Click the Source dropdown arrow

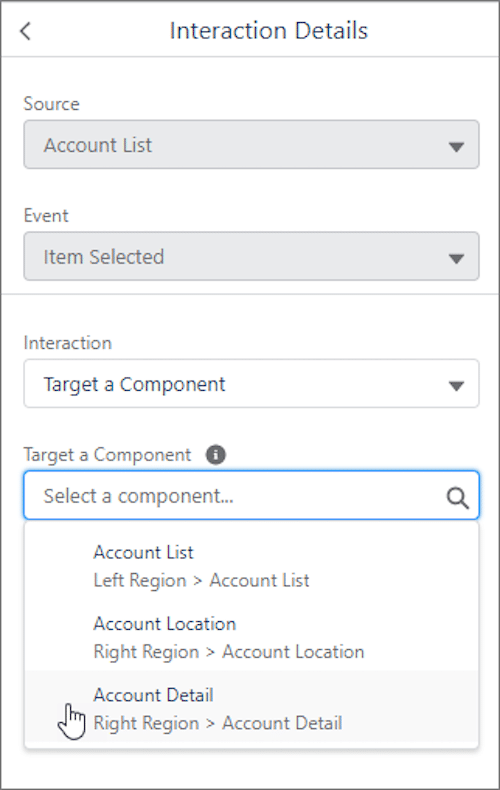pyautogui.click(x=456, y=147)
